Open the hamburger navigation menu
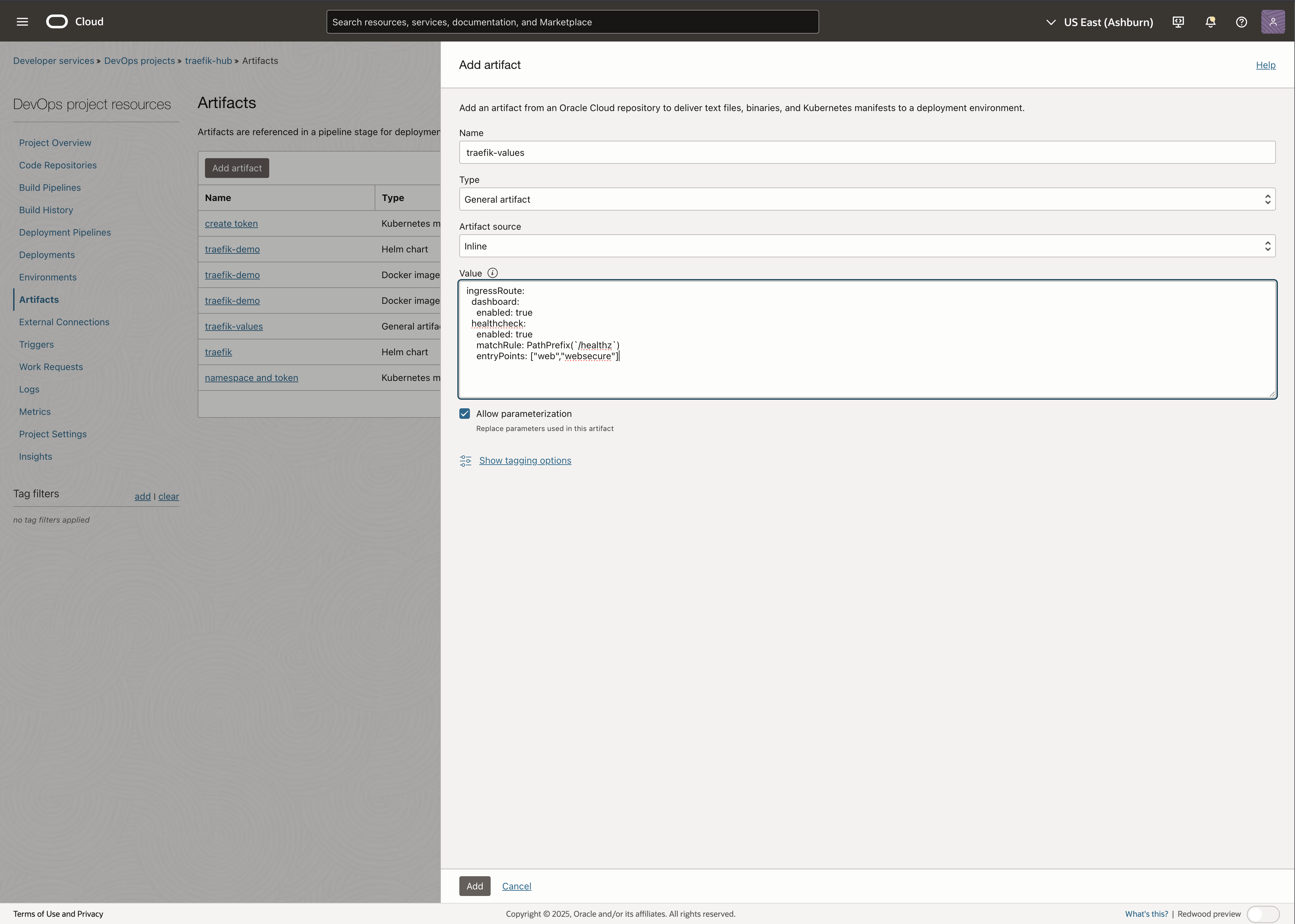This screenshot has width=1295, height=924. click(x=22, y=22)
